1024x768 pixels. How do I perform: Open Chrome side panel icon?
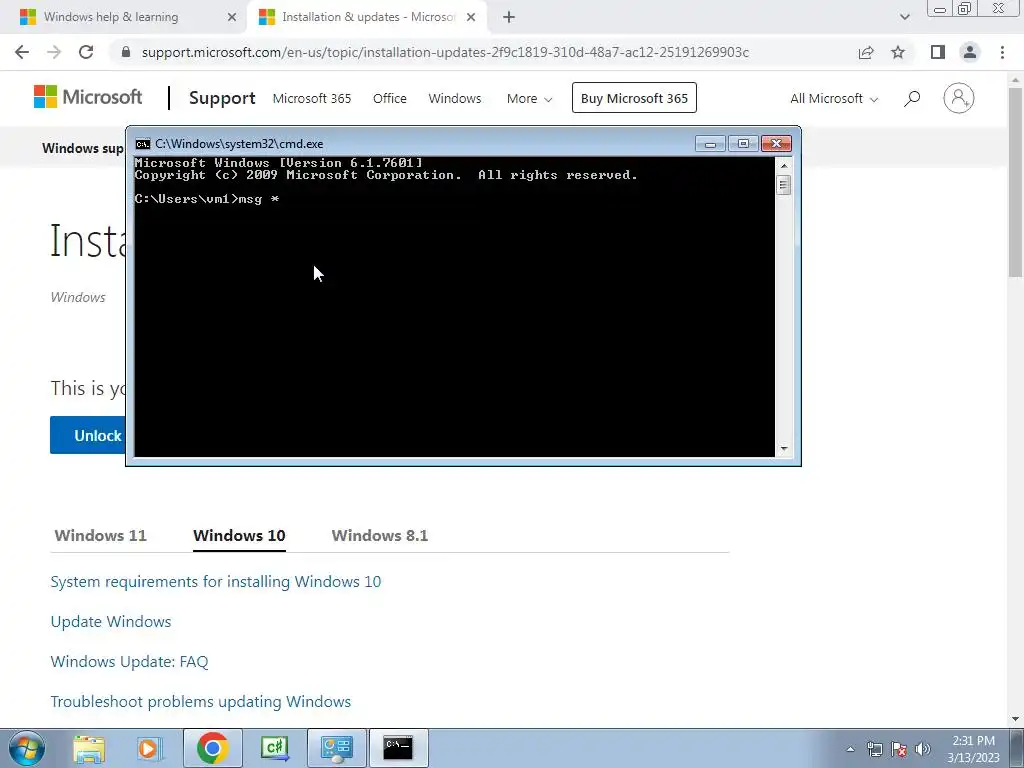coord(938,52)
